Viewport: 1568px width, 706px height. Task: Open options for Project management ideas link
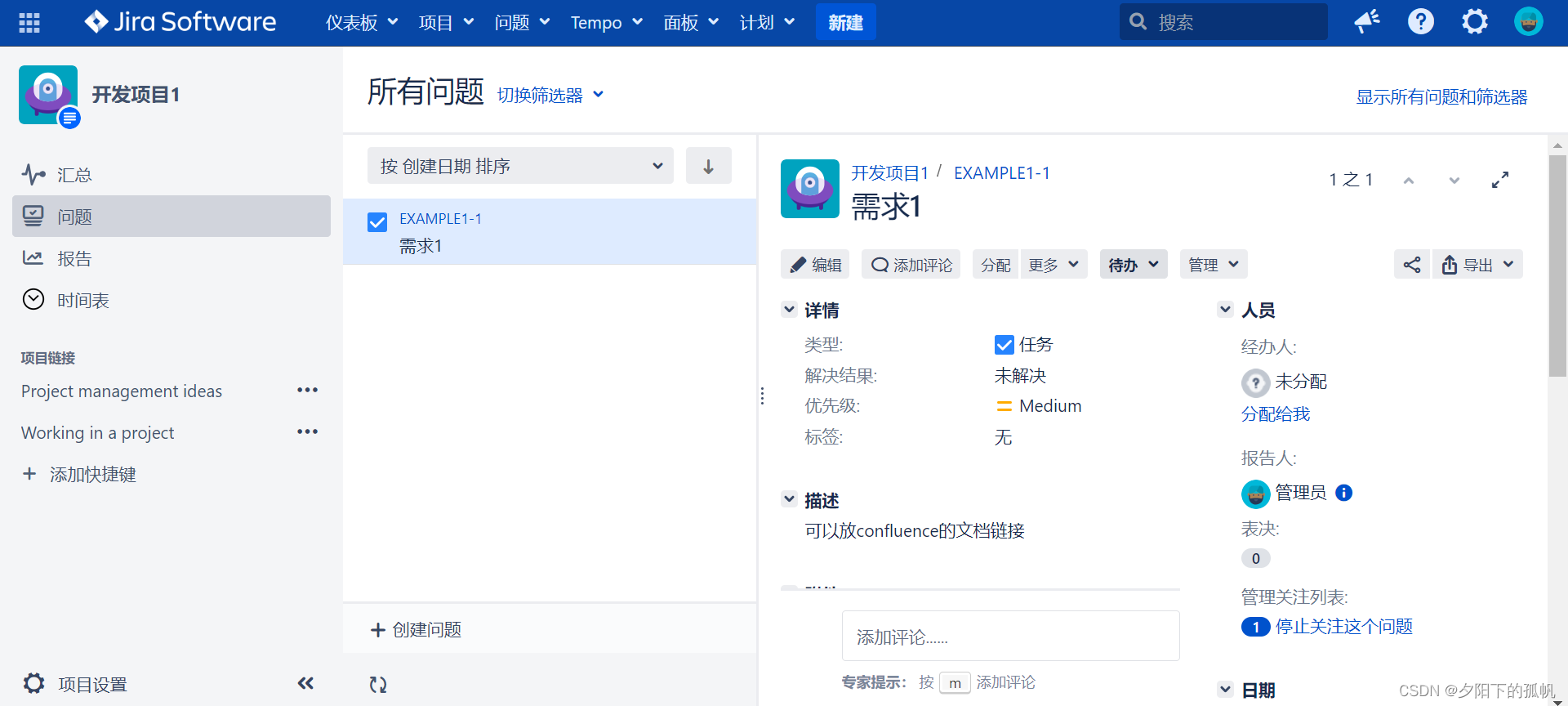coord(307,391)
